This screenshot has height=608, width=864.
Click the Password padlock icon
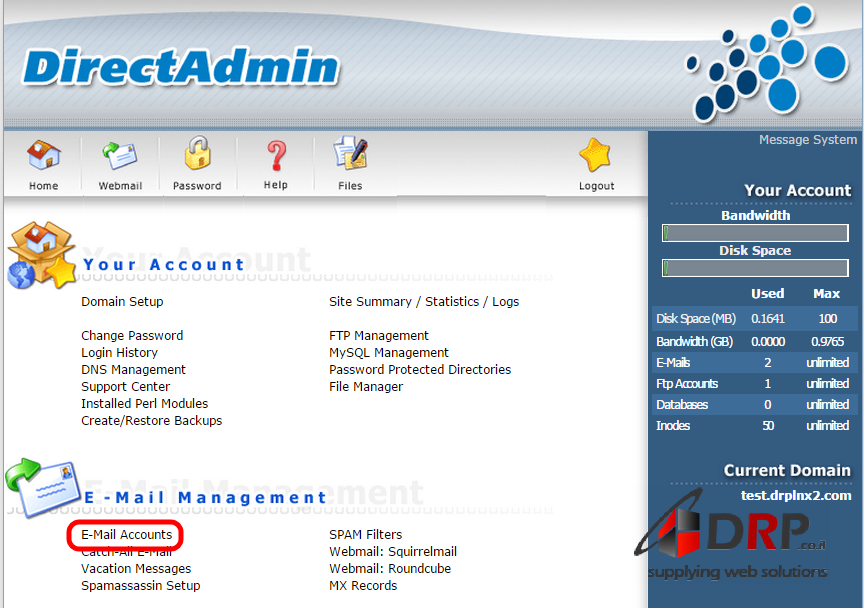tap(197, 156)
